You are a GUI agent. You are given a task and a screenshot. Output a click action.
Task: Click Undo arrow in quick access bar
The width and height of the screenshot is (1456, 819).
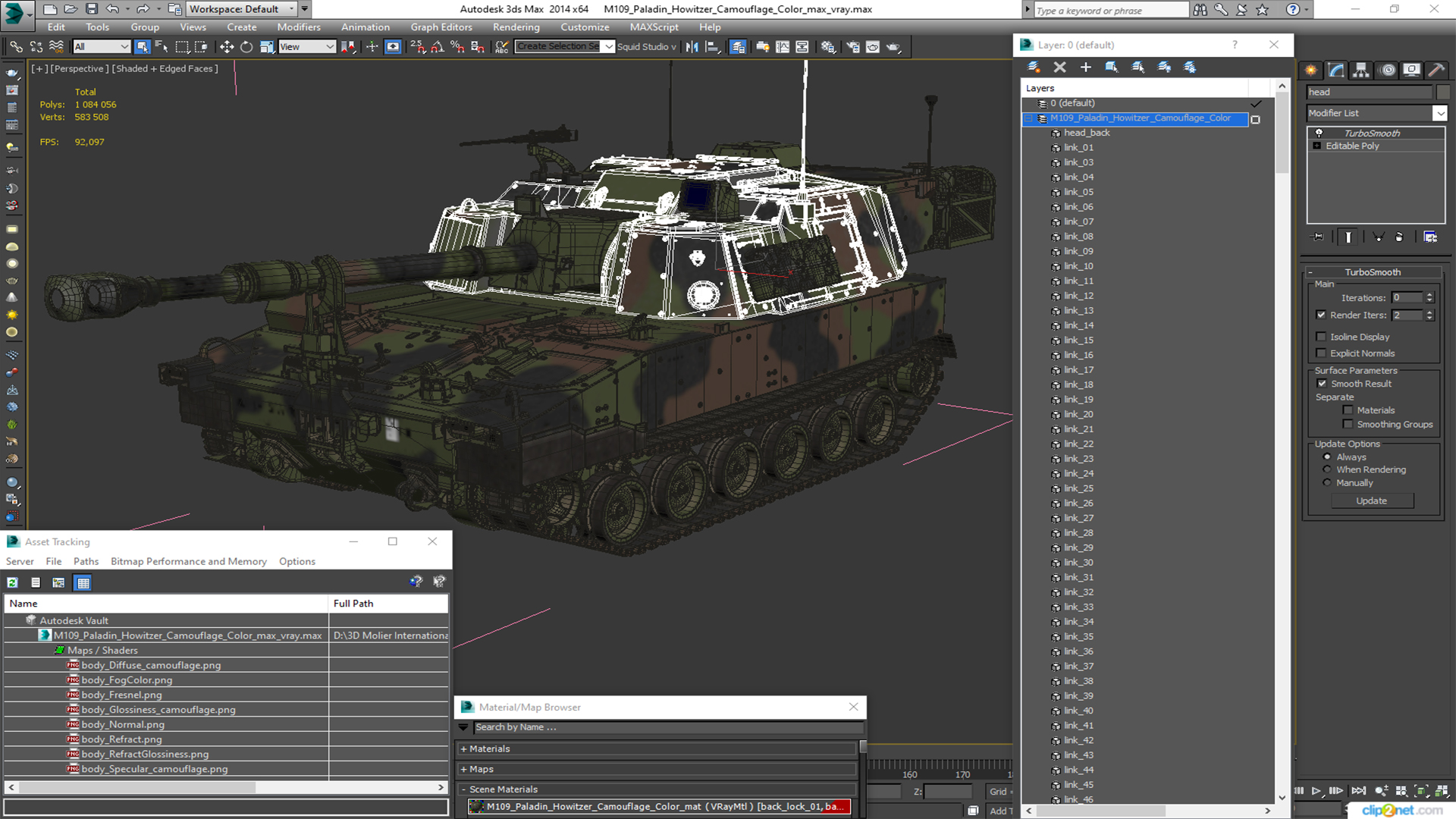tap(112, 9)
